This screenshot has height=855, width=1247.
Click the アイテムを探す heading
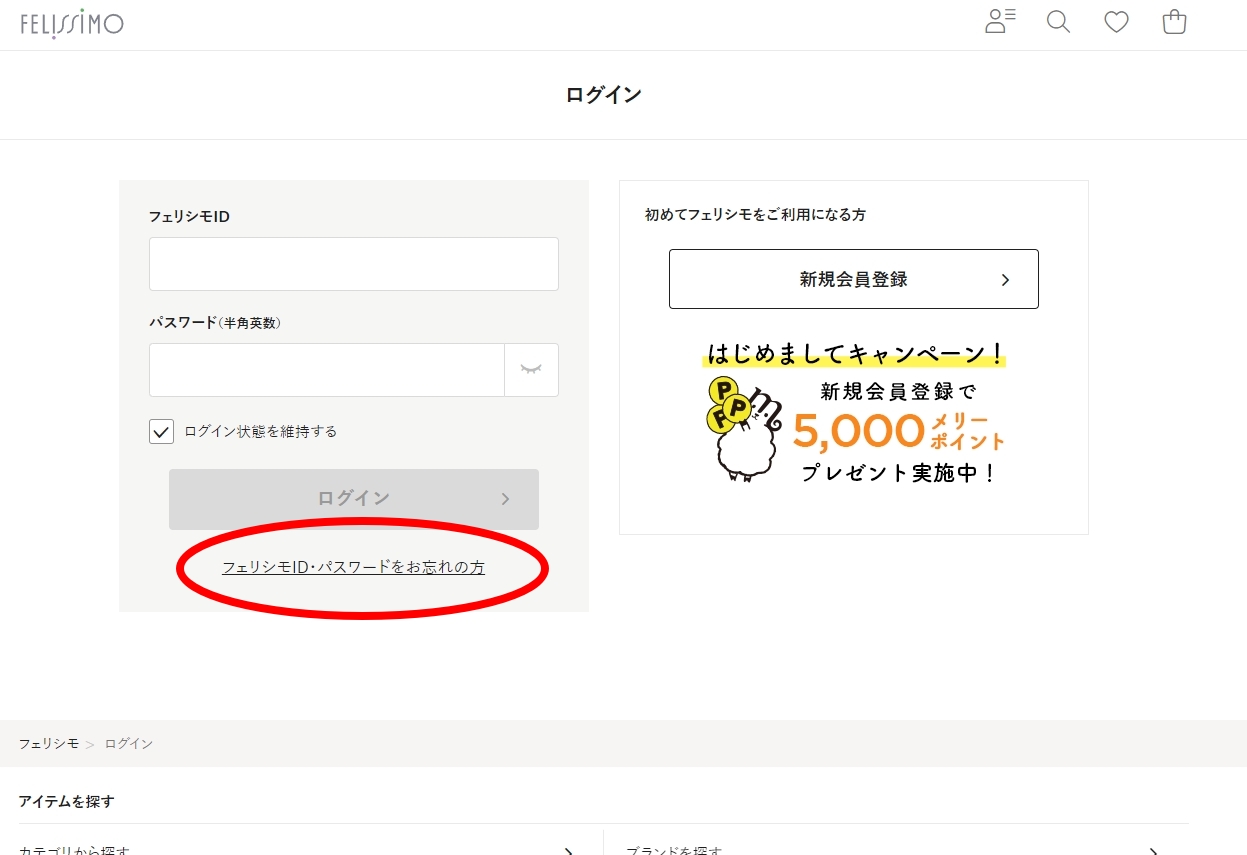[67, 801]
